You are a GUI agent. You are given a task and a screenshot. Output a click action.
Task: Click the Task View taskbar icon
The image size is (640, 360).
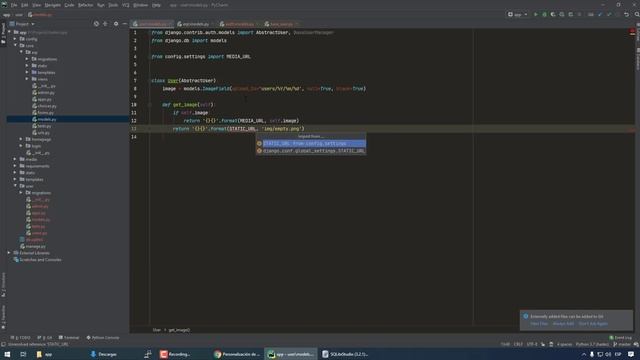(23, 354)
